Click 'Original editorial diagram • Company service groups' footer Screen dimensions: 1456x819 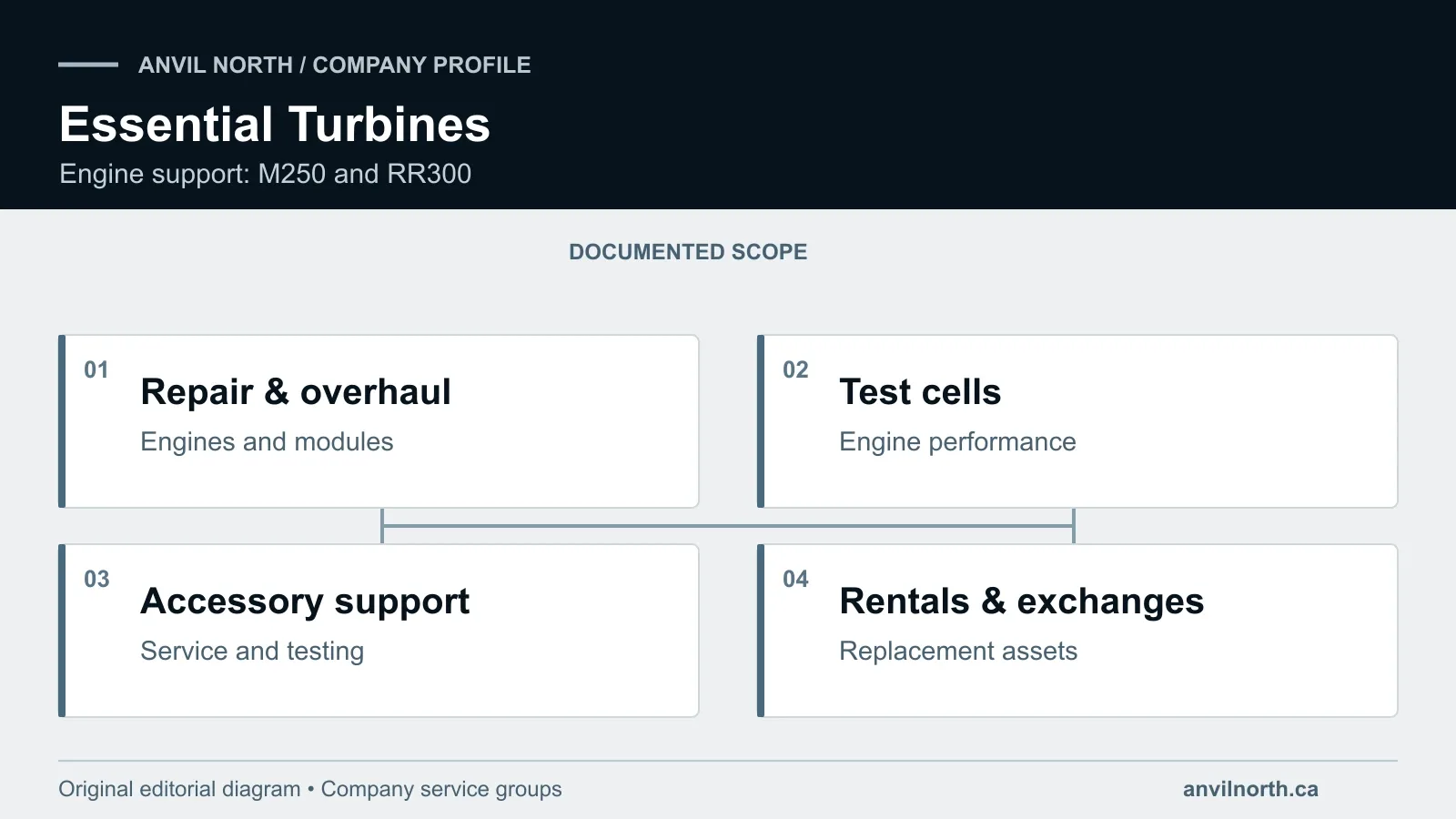point(310,789)
